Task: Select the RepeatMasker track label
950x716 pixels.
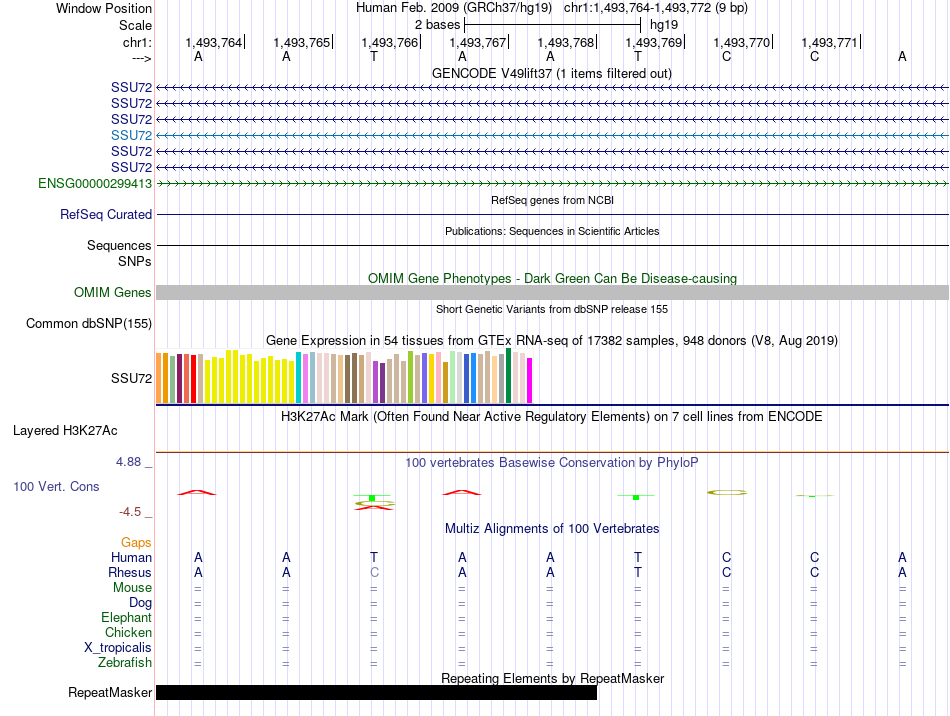Action: 110,693
